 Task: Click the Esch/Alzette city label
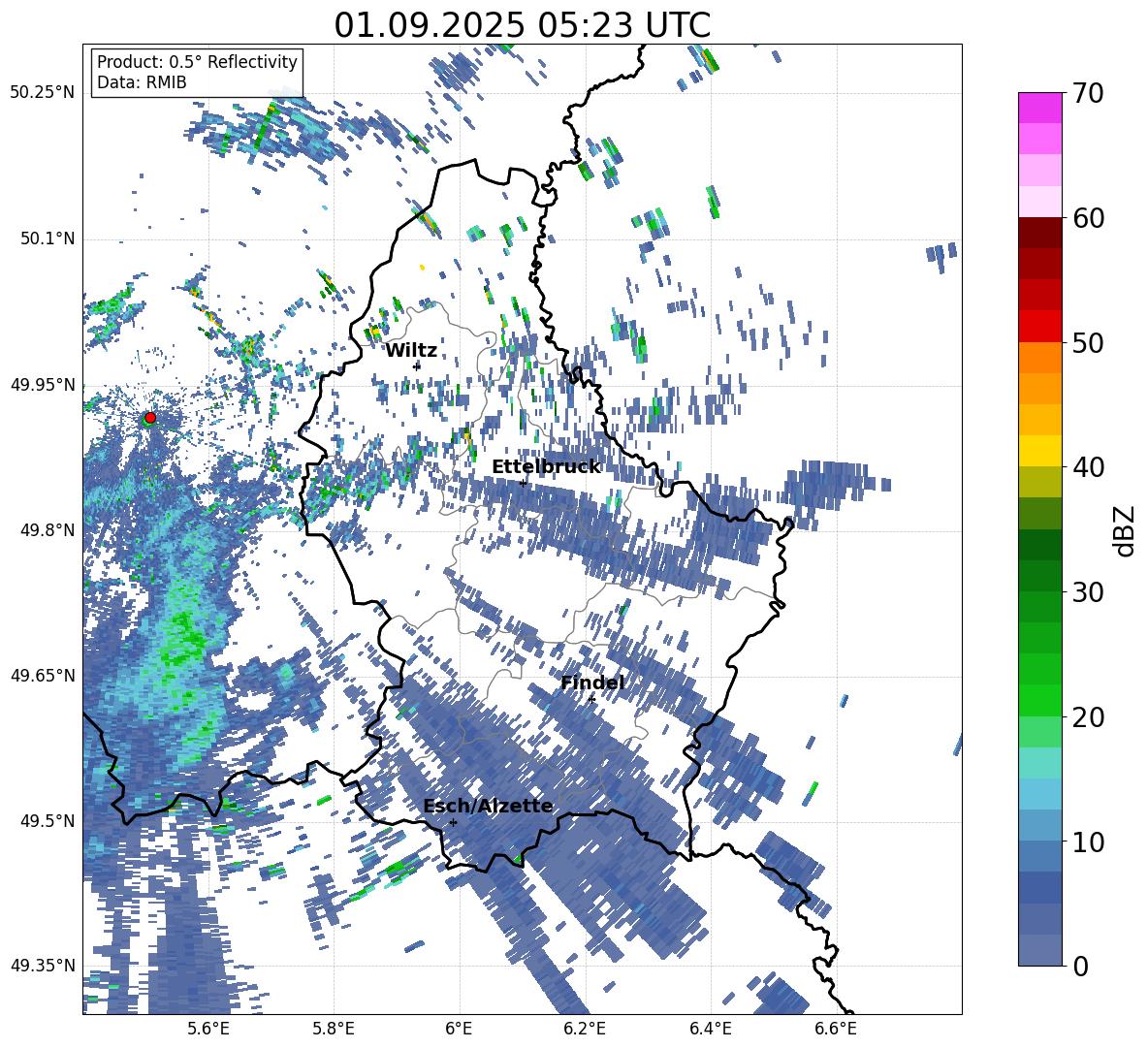point(489,807)
